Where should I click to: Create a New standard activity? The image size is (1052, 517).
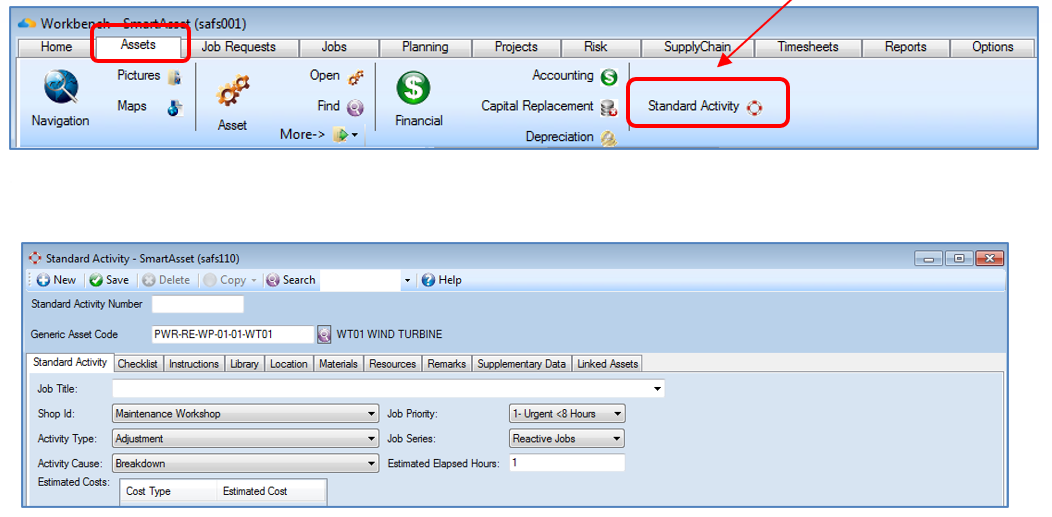(x=56, y=280)
